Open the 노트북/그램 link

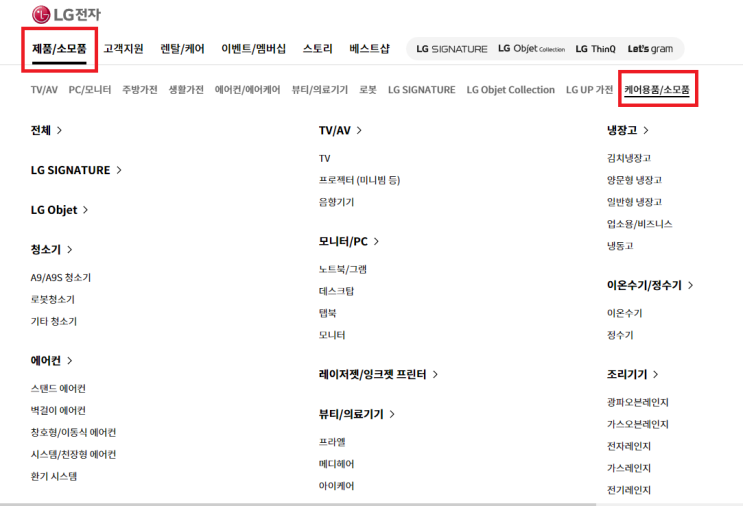pyautogui.click(x=343, y=270)
